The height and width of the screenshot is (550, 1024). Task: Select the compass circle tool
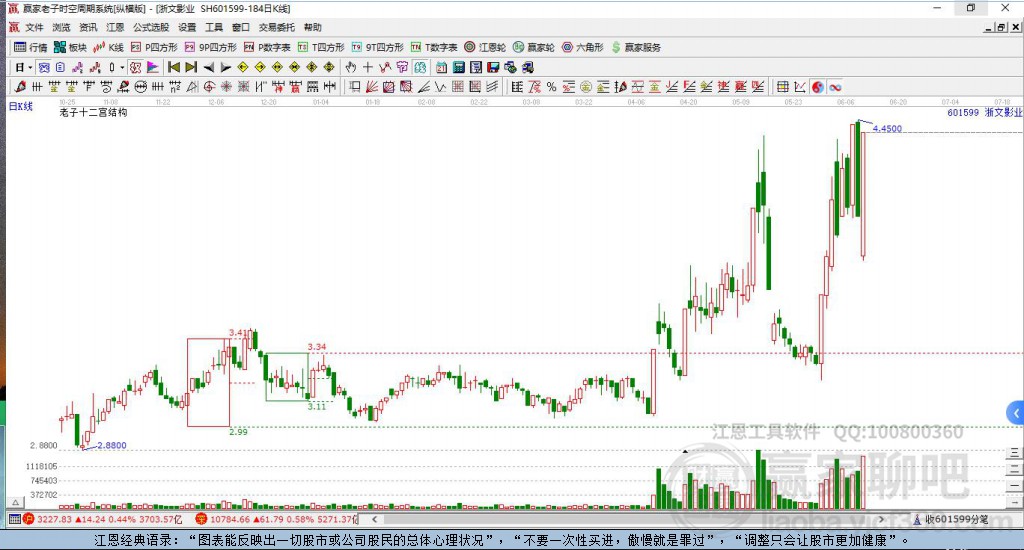point(209,87)
